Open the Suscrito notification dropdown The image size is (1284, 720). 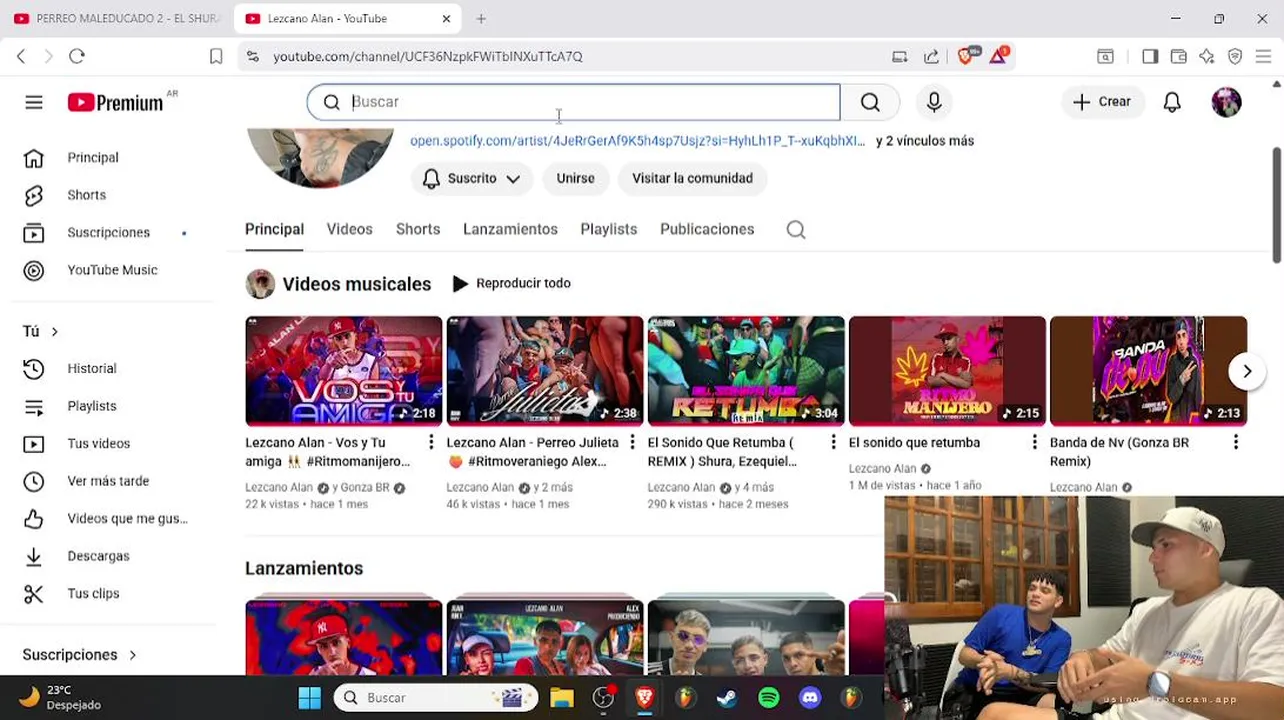click(x=472, y=179)
